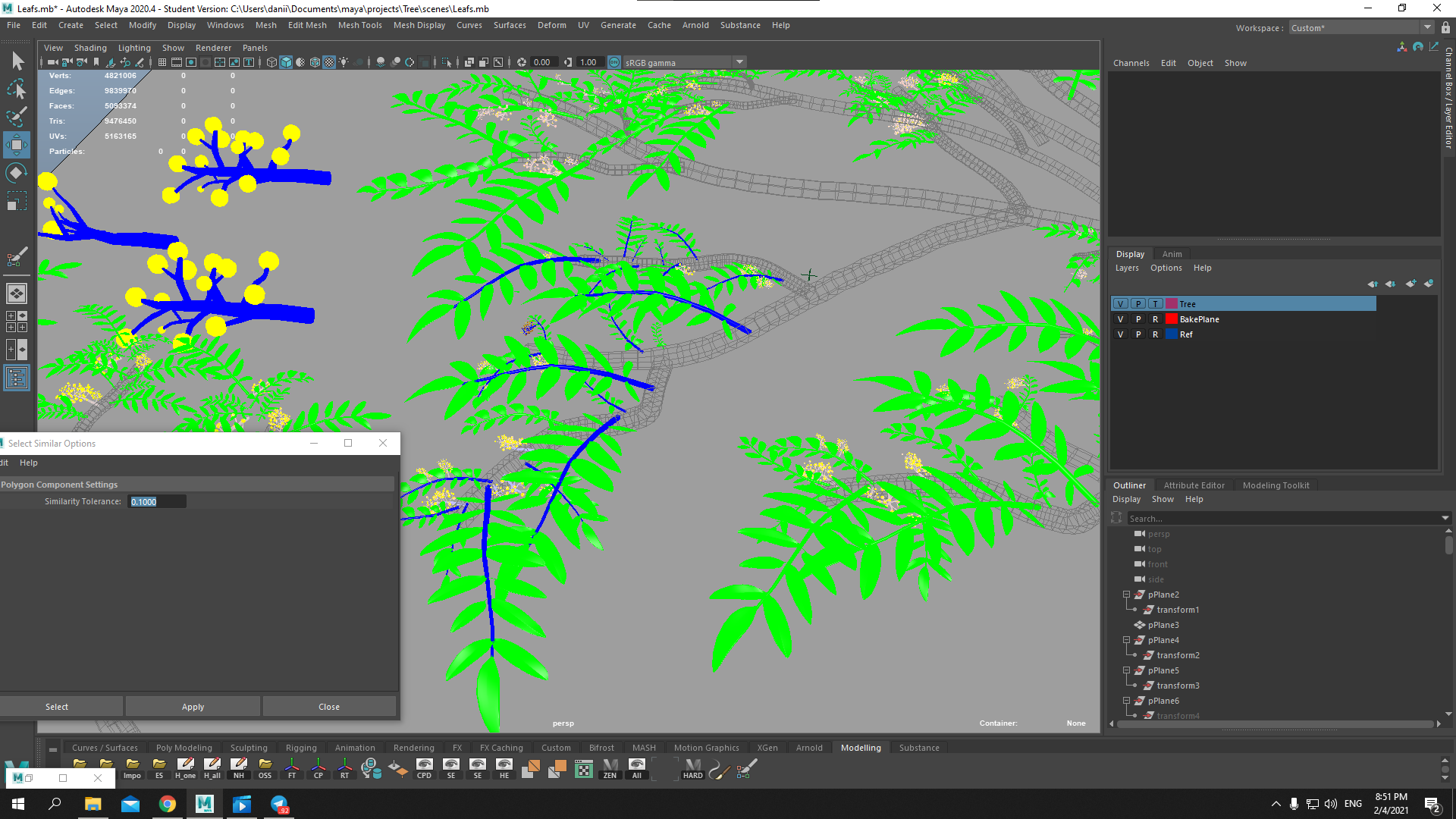Toggle film gate display
1456x819 pixels.
177,62
